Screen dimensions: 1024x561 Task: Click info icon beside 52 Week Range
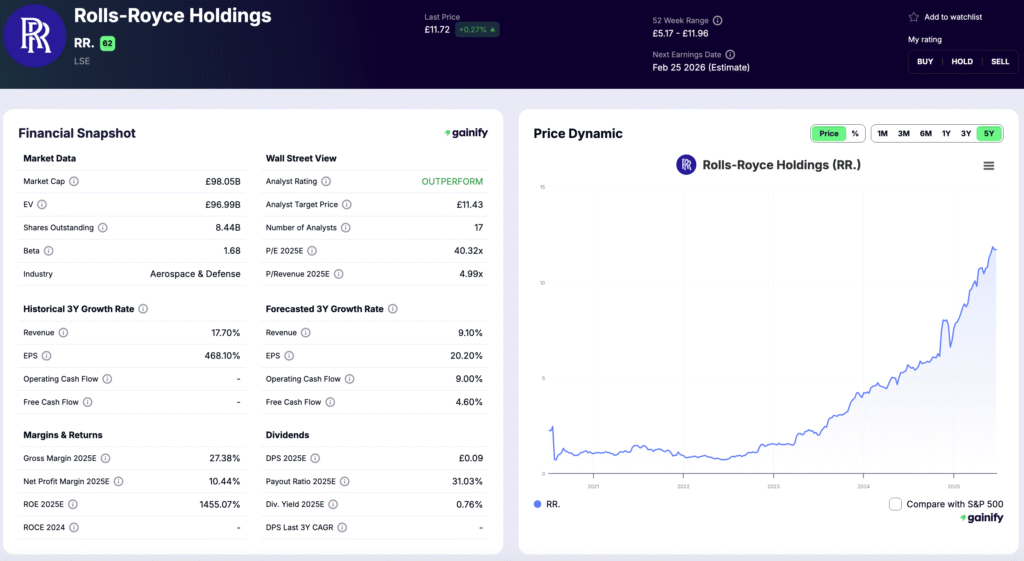(717, 20)
